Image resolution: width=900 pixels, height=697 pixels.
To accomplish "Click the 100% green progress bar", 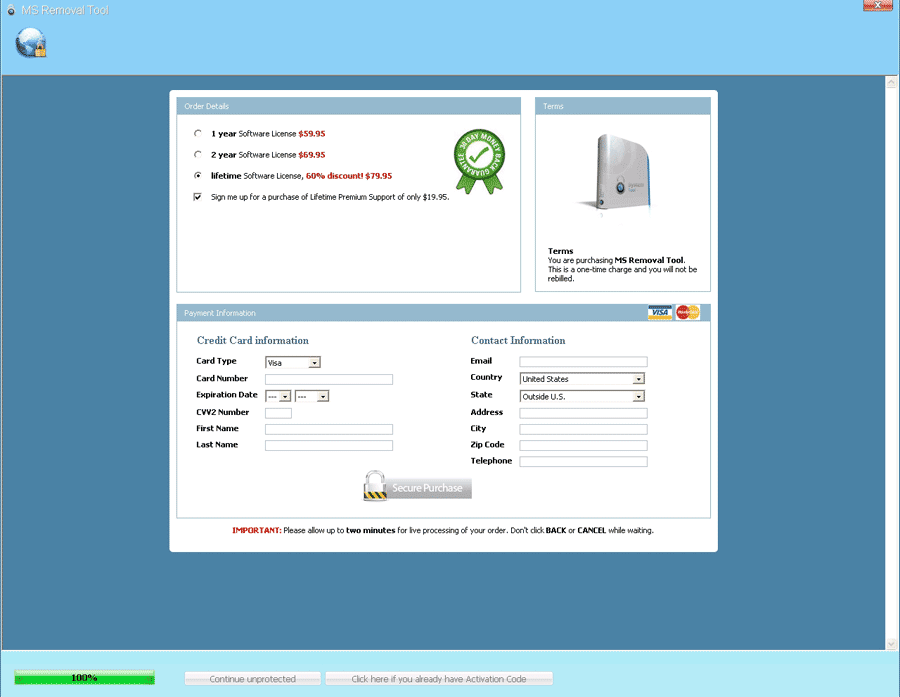I will coord(84,678).
